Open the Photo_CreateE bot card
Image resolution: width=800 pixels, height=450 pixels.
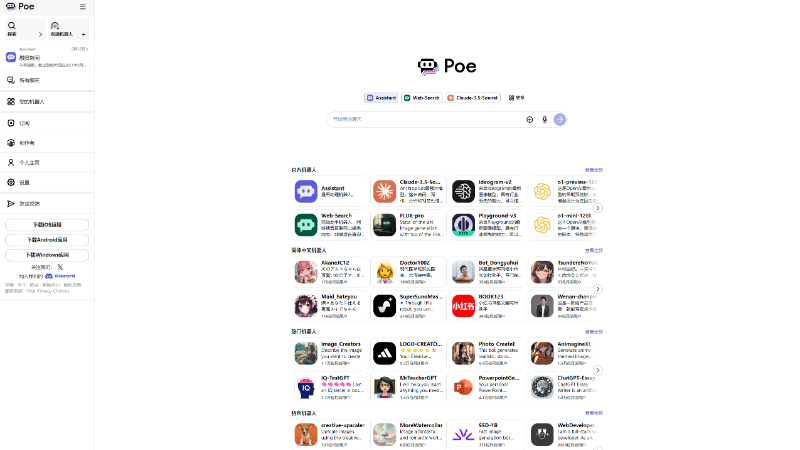[x=487, y=354]
